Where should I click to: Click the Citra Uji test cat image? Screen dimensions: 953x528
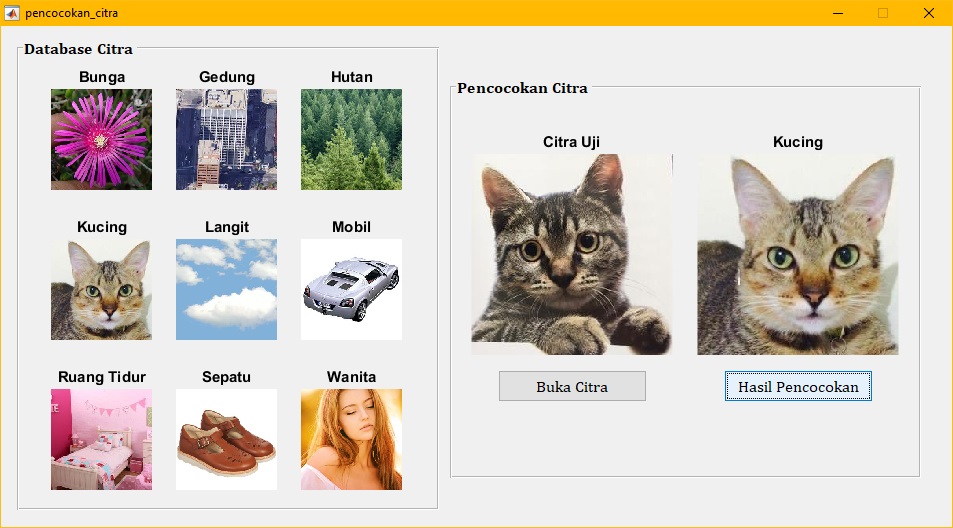[572, 254]
